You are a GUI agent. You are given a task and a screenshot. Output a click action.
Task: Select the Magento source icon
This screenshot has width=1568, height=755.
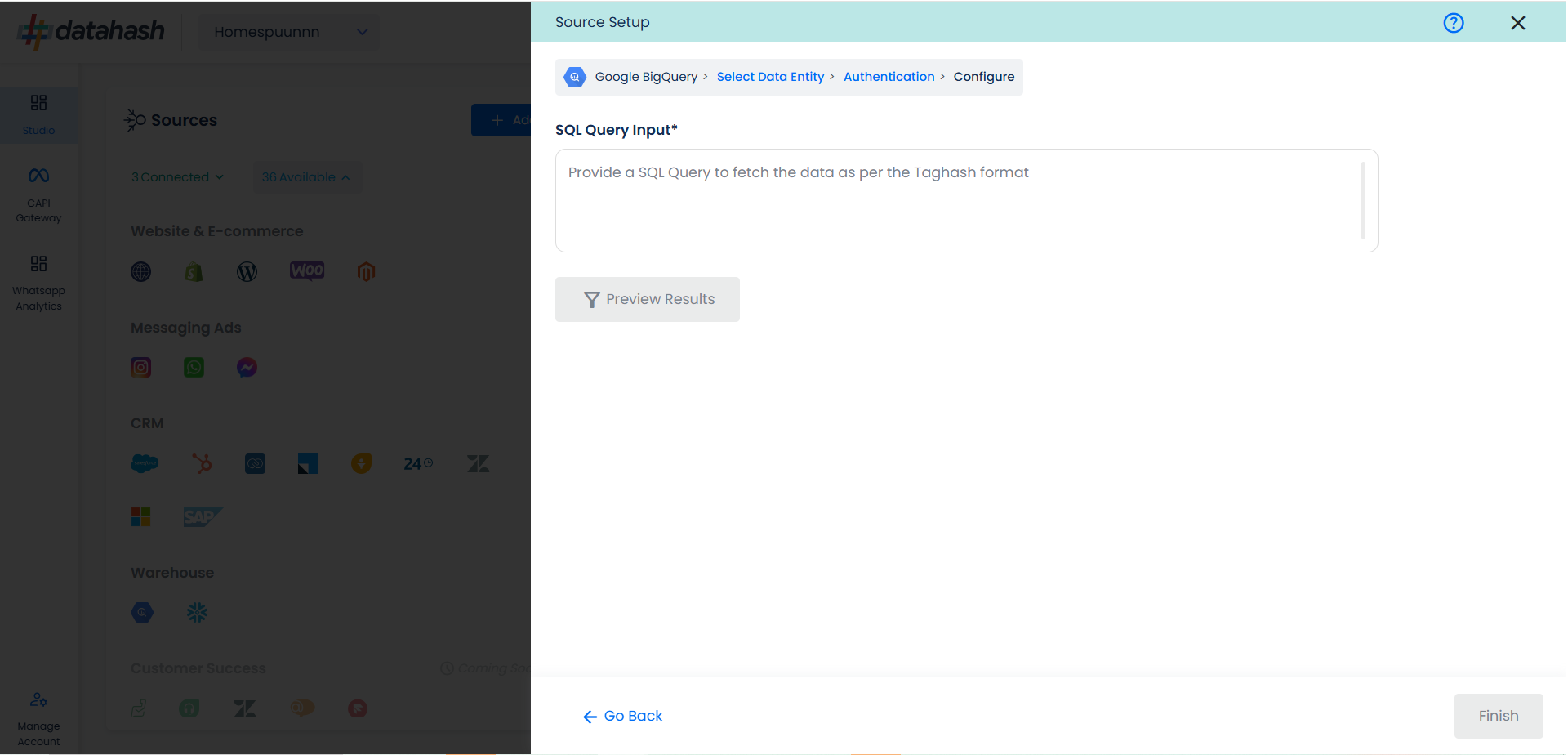click(366, 272)
